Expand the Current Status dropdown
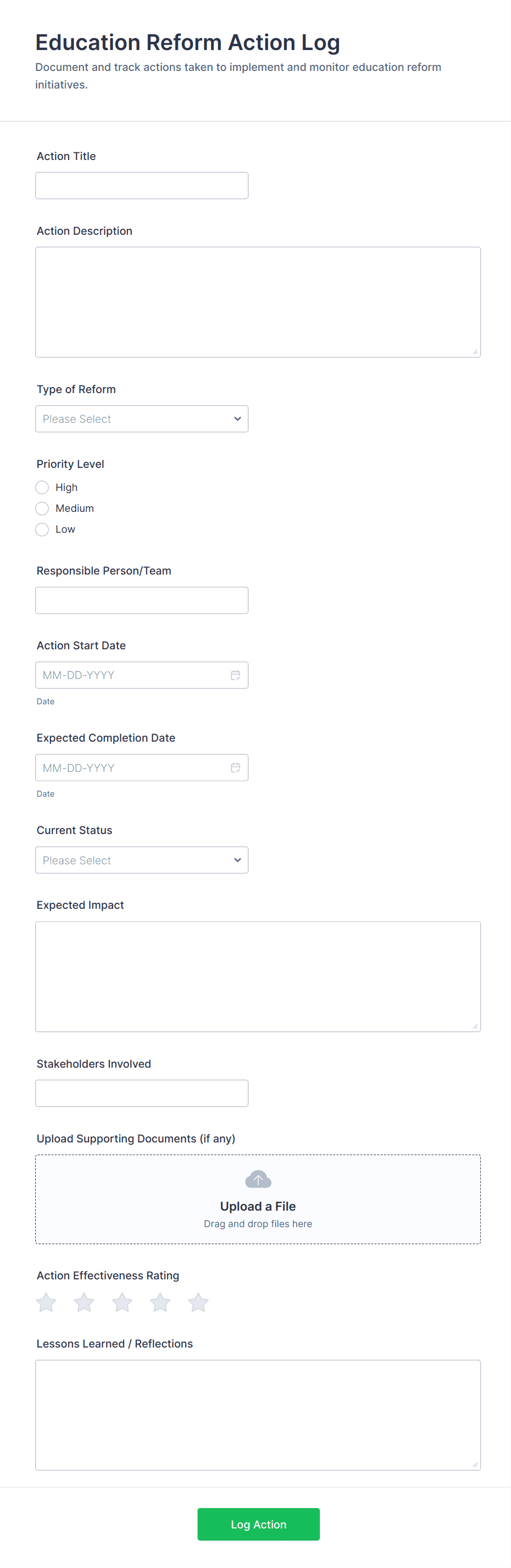Viewport: 511px width, 1568px height. point(142,860)
